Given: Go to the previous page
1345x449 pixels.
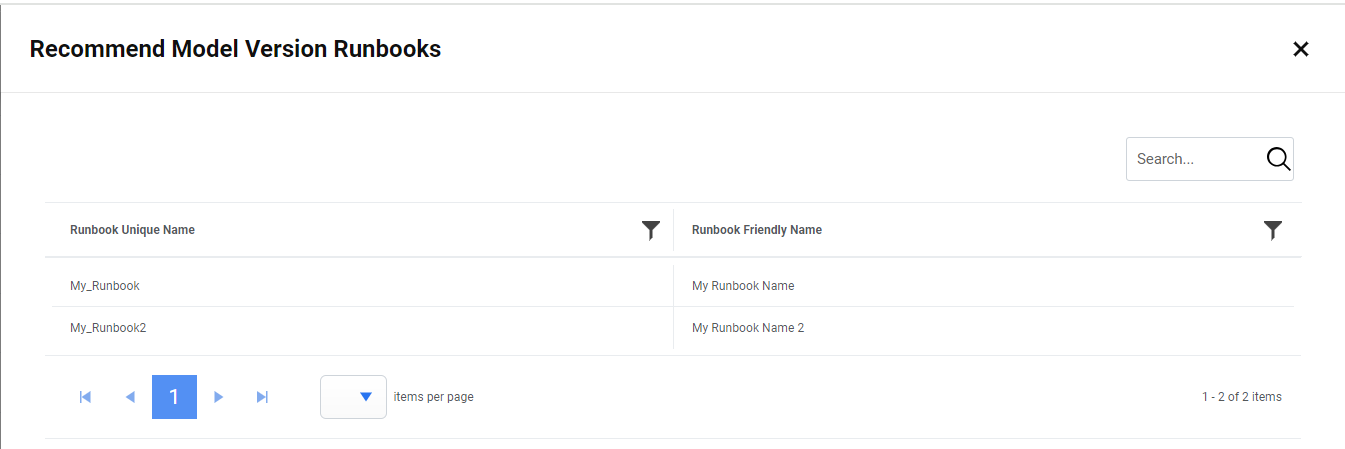Looking at the screenshot, I should click(x=130, y=397).
